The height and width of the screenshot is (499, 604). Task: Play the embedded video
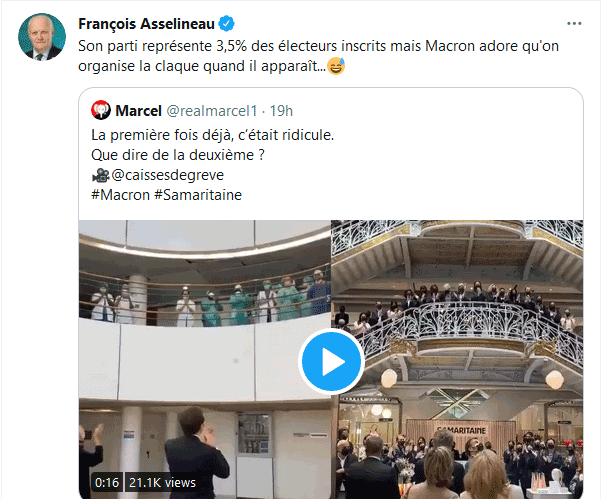(x=331, y=361)
